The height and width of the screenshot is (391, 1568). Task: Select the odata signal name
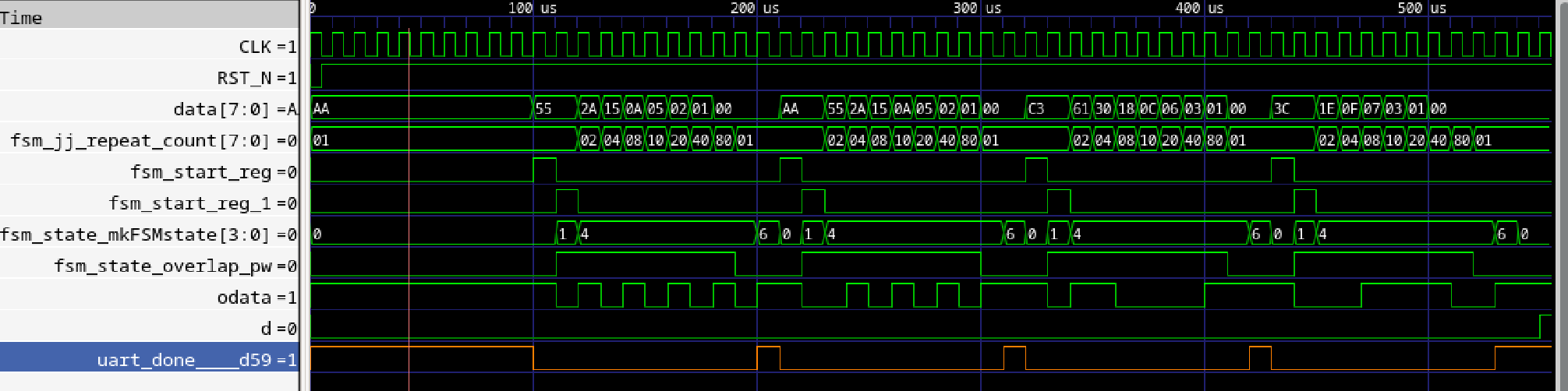[x=256, y=297]
